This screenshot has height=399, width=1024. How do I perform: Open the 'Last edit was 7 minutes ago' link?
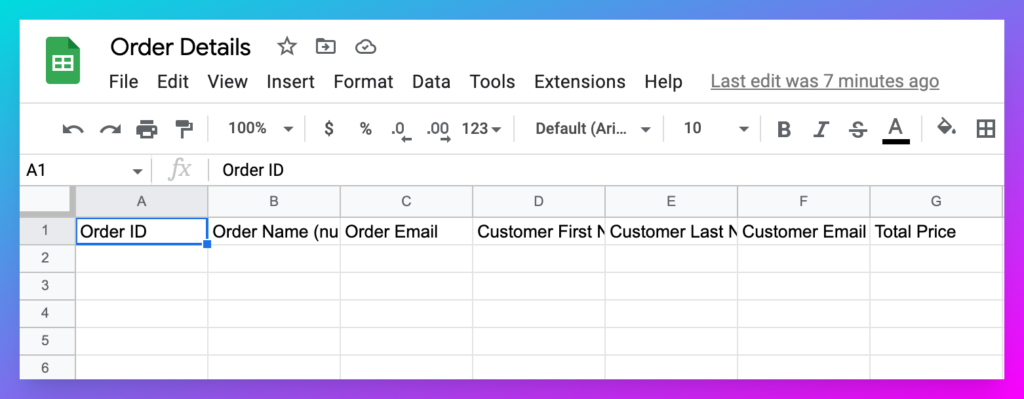click(x=825, y=82)
